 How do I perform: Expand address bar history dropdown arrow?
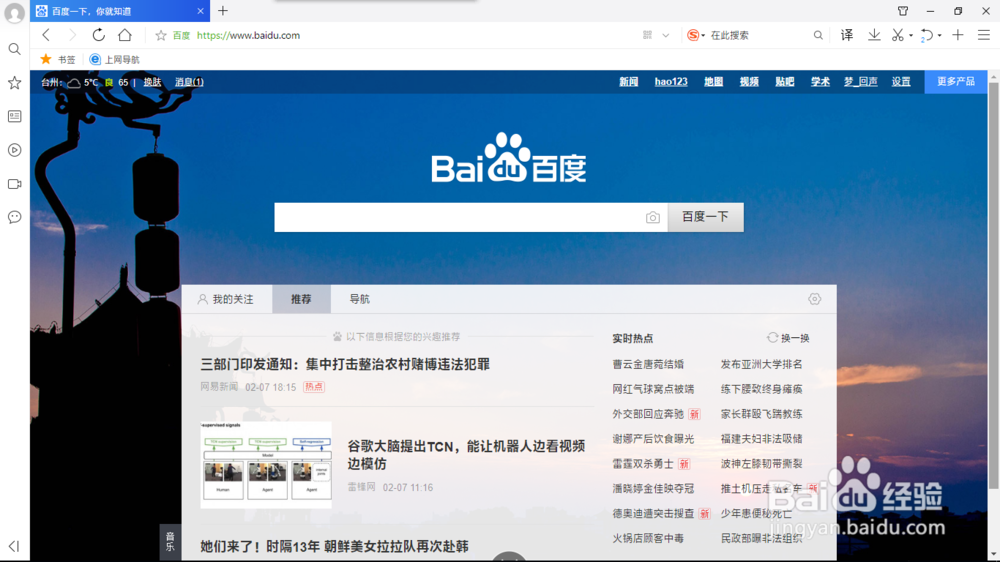point(666,36)
